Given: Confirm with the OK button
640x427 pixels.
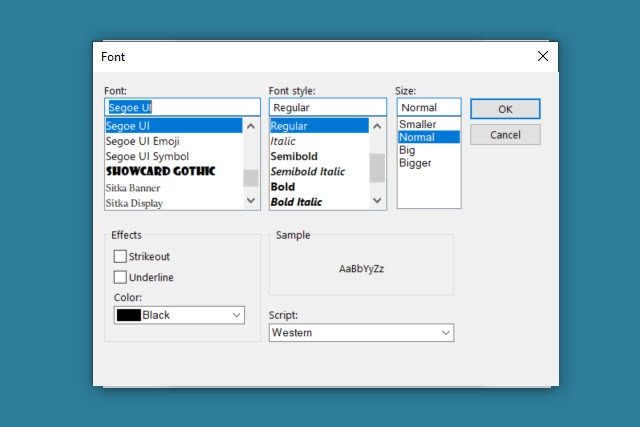Looking at the screenshot, I should point(505,109).
